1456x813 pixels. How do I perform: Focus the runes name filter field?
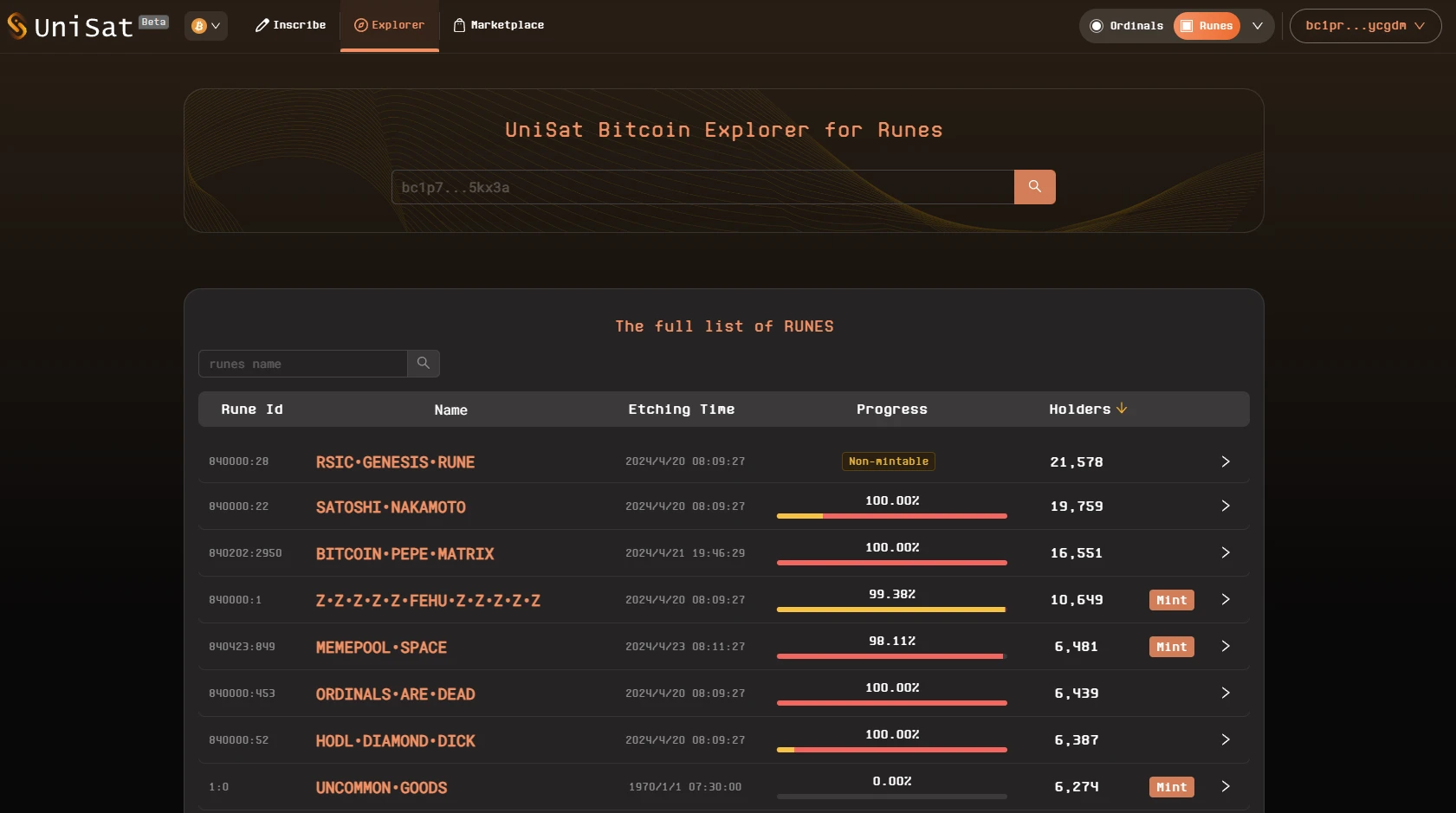coord(303,364)
